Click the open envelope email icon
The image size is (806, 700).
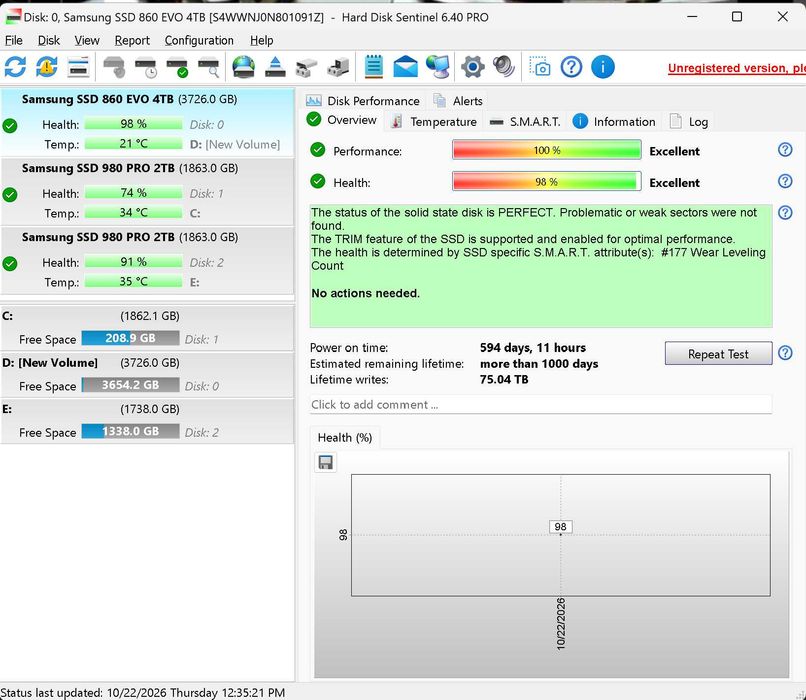(406, 67)
